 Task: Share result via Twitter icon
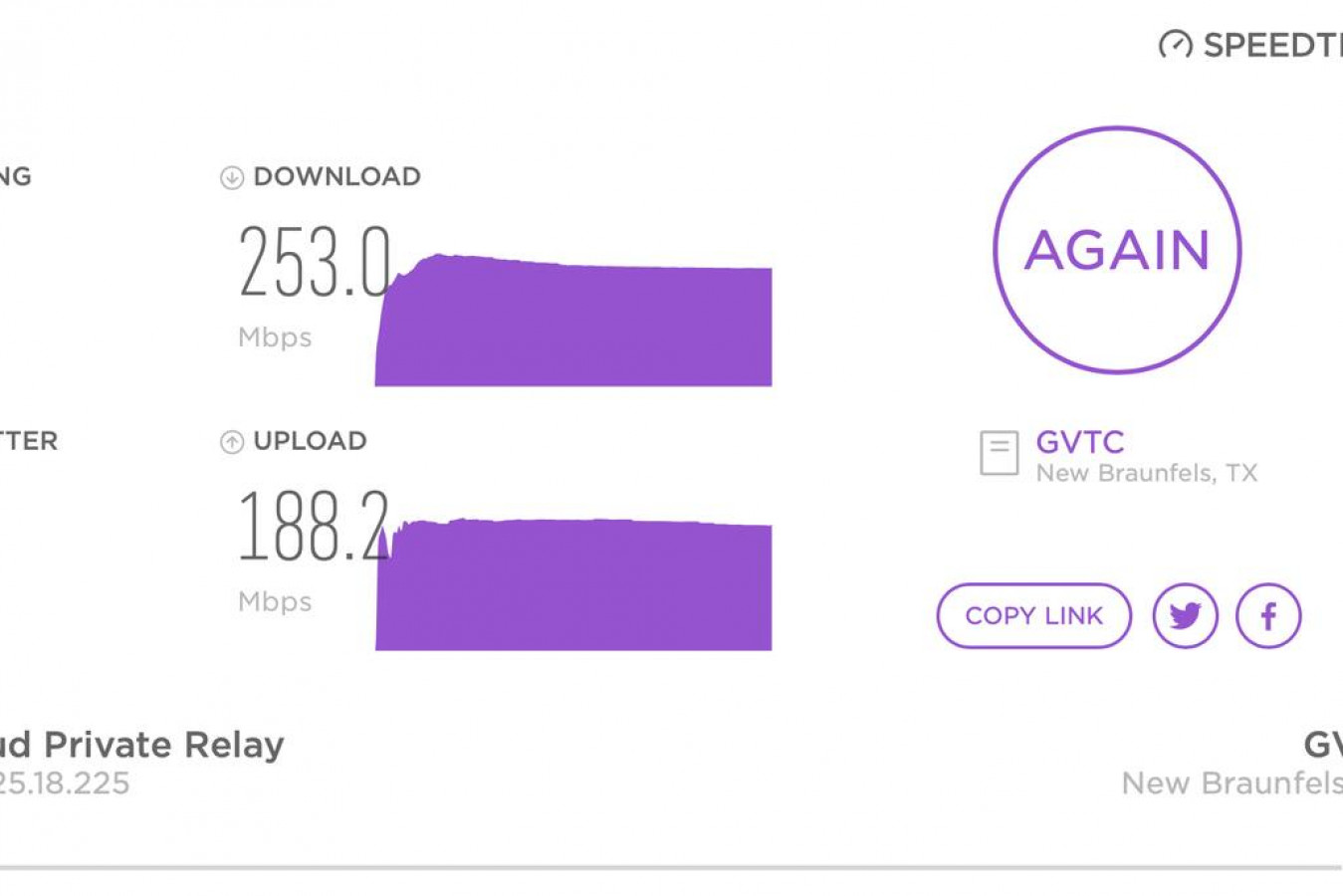click(x=1185, y=616)
